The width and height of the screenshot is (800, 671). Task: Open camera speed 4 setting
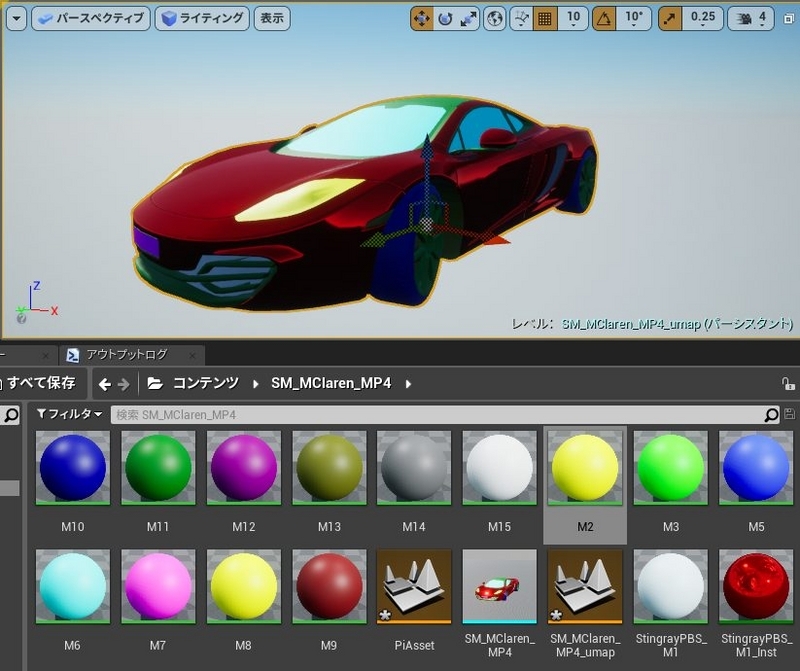[751, 19]
